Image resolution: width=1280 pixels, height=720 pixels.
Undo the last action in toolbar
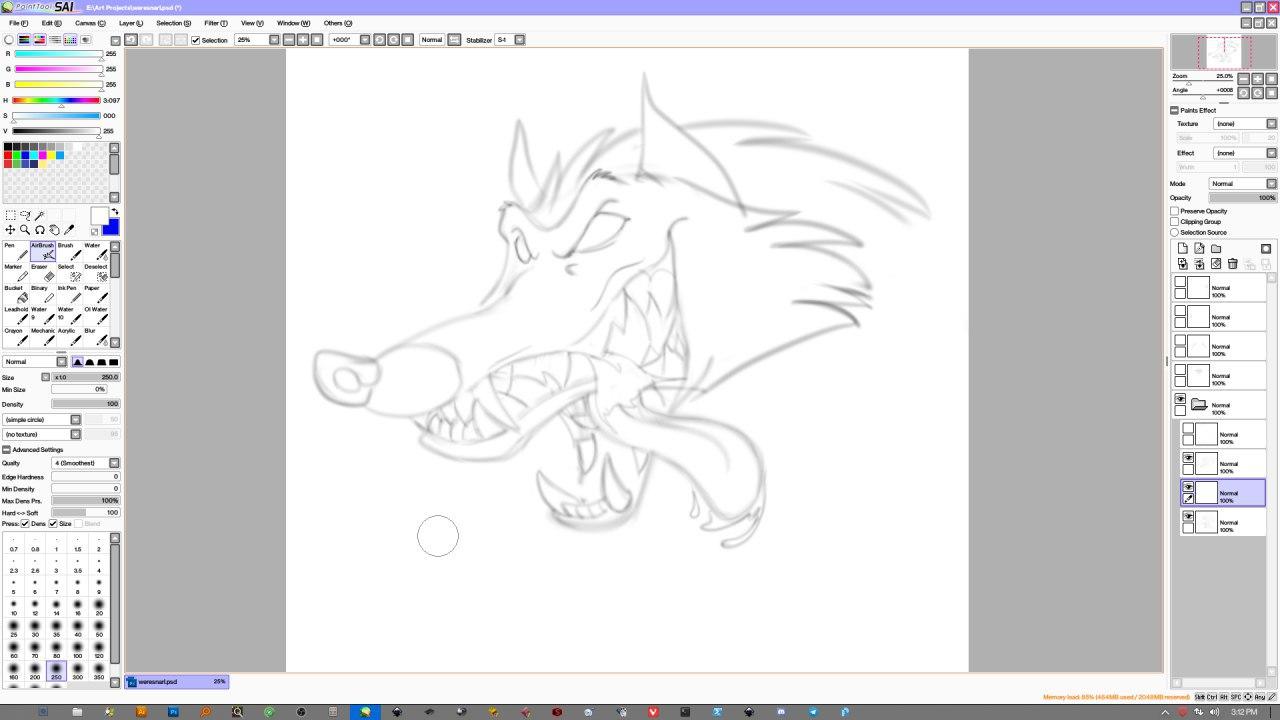(x=131, y=40)
